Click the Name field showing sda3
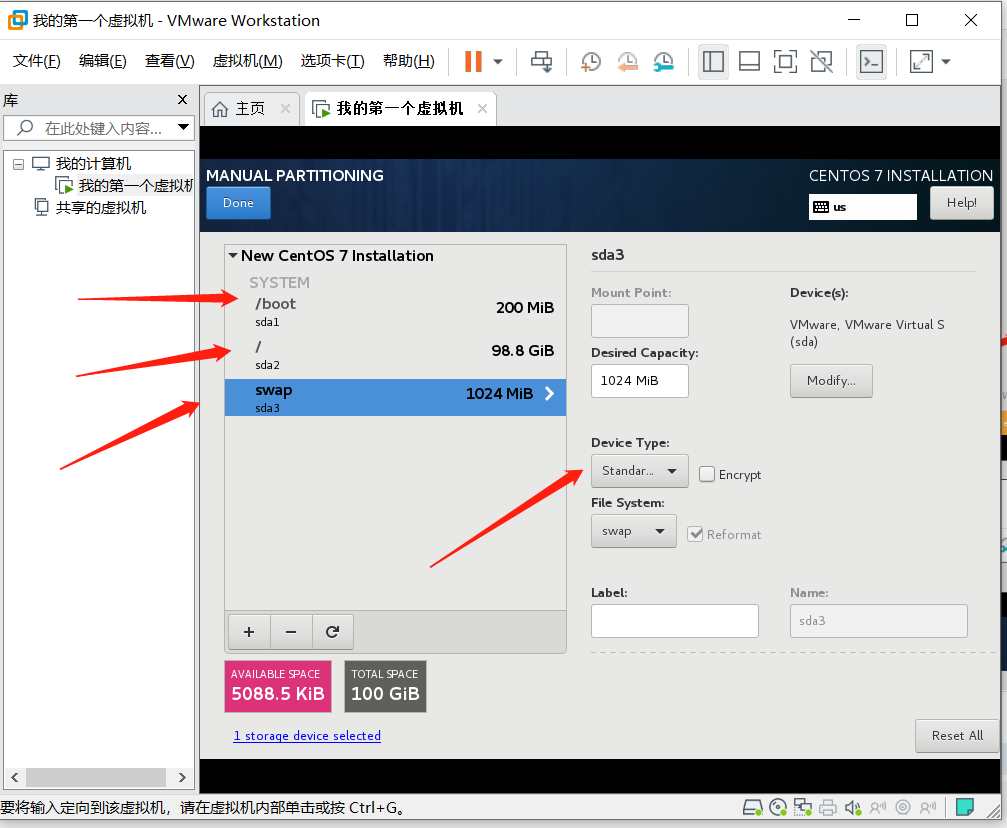Screen dimensions: 1007x828 click(879, 621)
